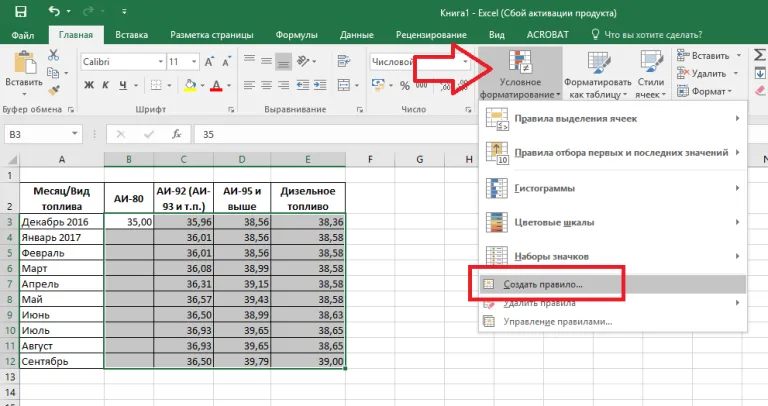This screenshot has height=406, width=768.
Task: Open Форматировать как таблицу dropdown
Action: pyautogui.click(x=598, y=73)
